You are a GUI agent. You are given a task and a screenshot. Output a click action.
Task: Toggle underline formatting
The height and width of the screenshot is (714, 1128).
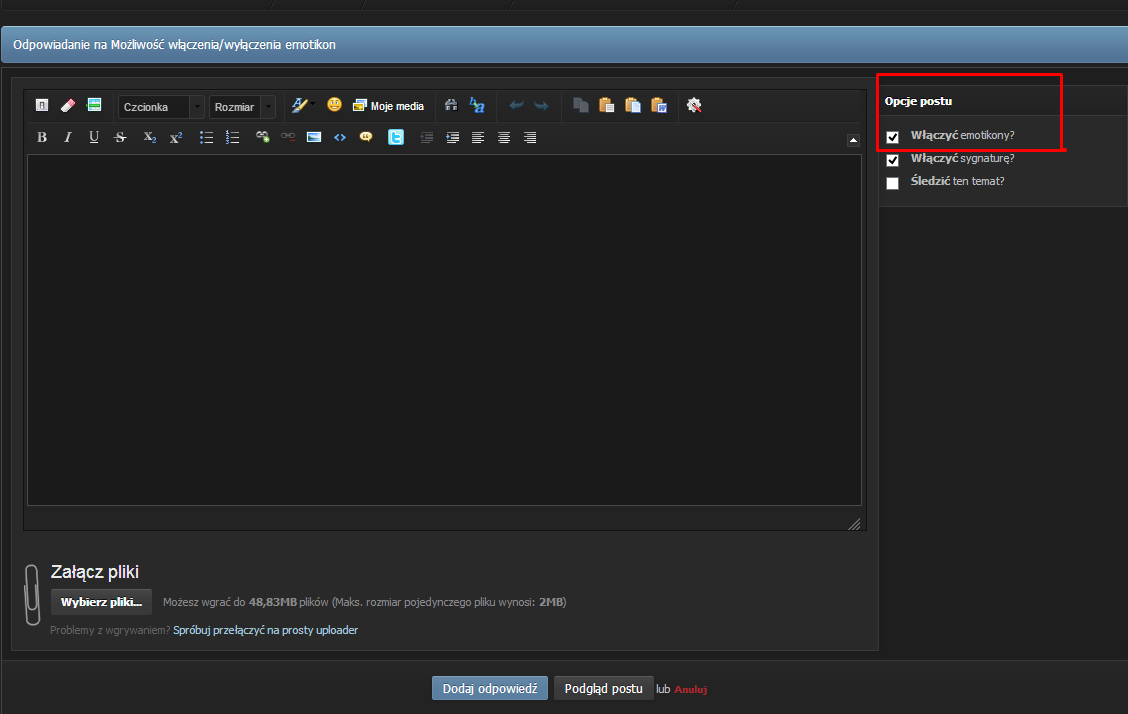pos(94,137)
